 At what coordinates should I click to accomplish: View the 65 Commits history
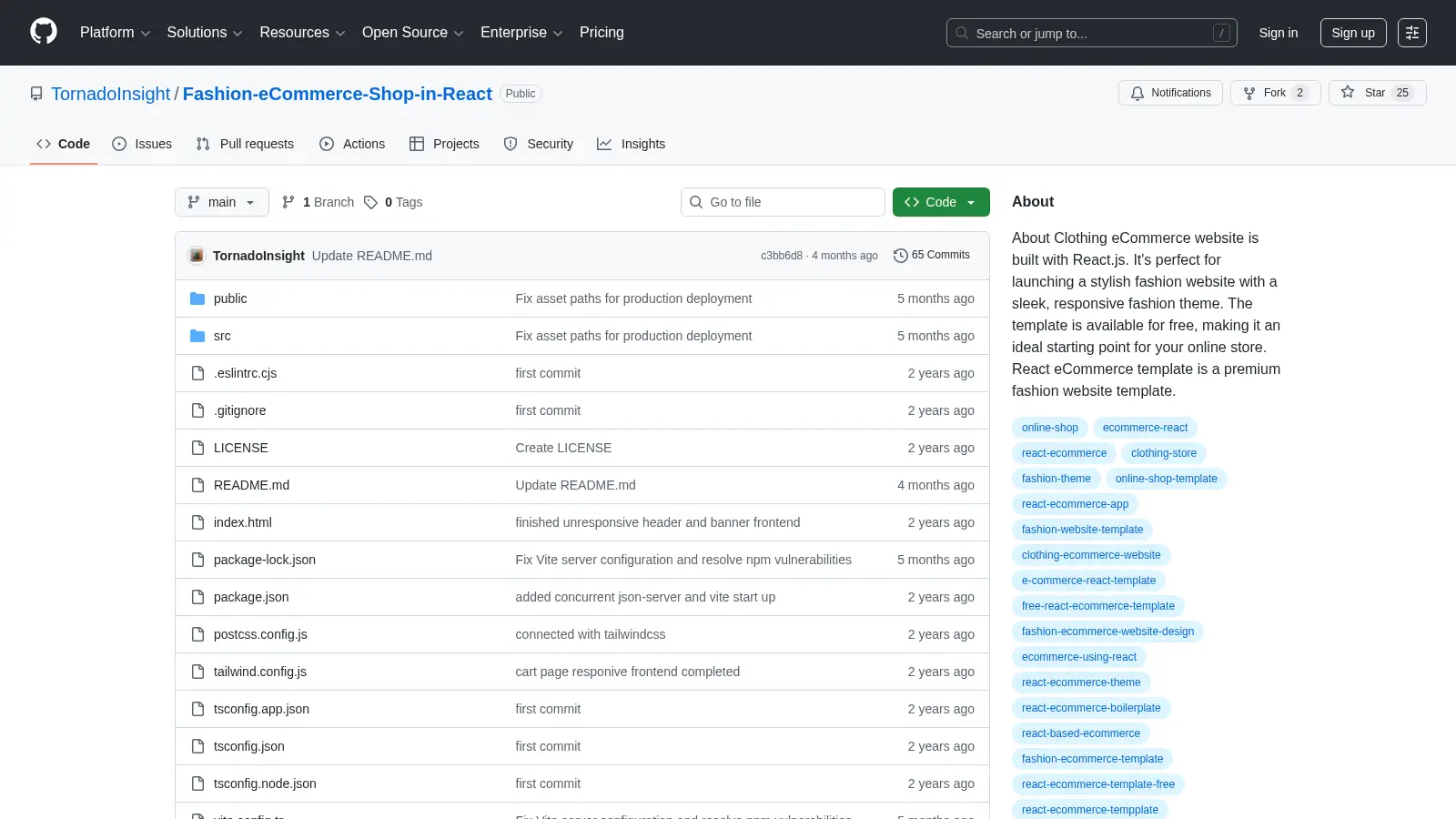click(x=932, y=256)
